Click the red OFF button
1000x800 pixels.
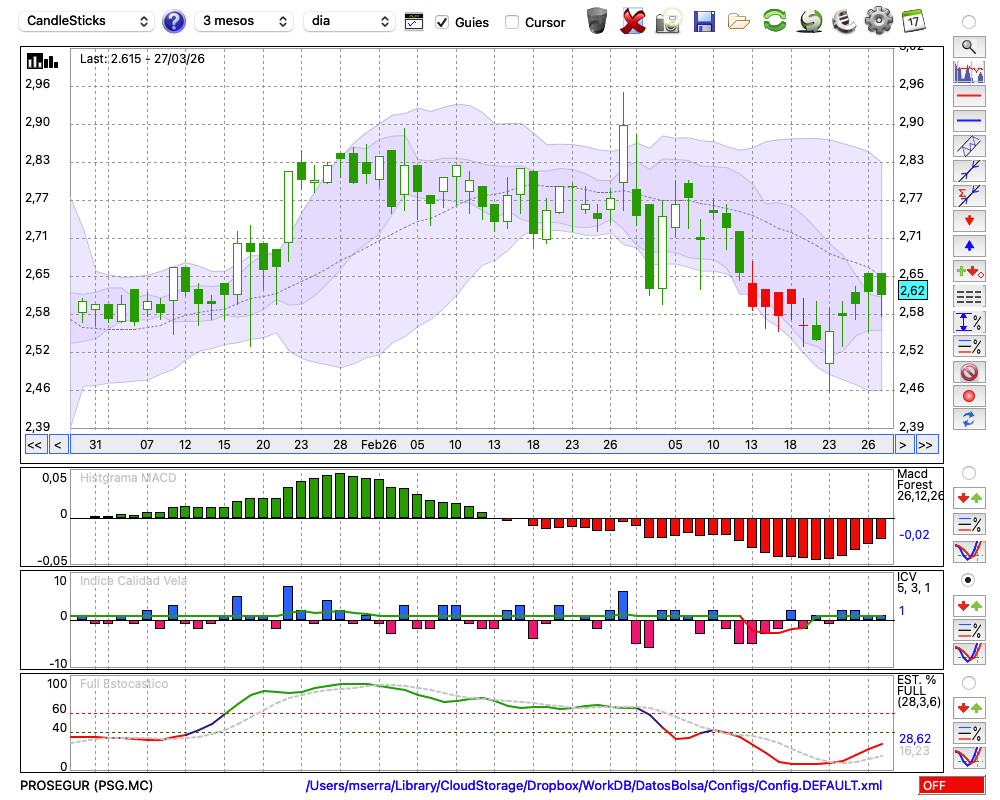pyautogui.click(x=950, y=786)
